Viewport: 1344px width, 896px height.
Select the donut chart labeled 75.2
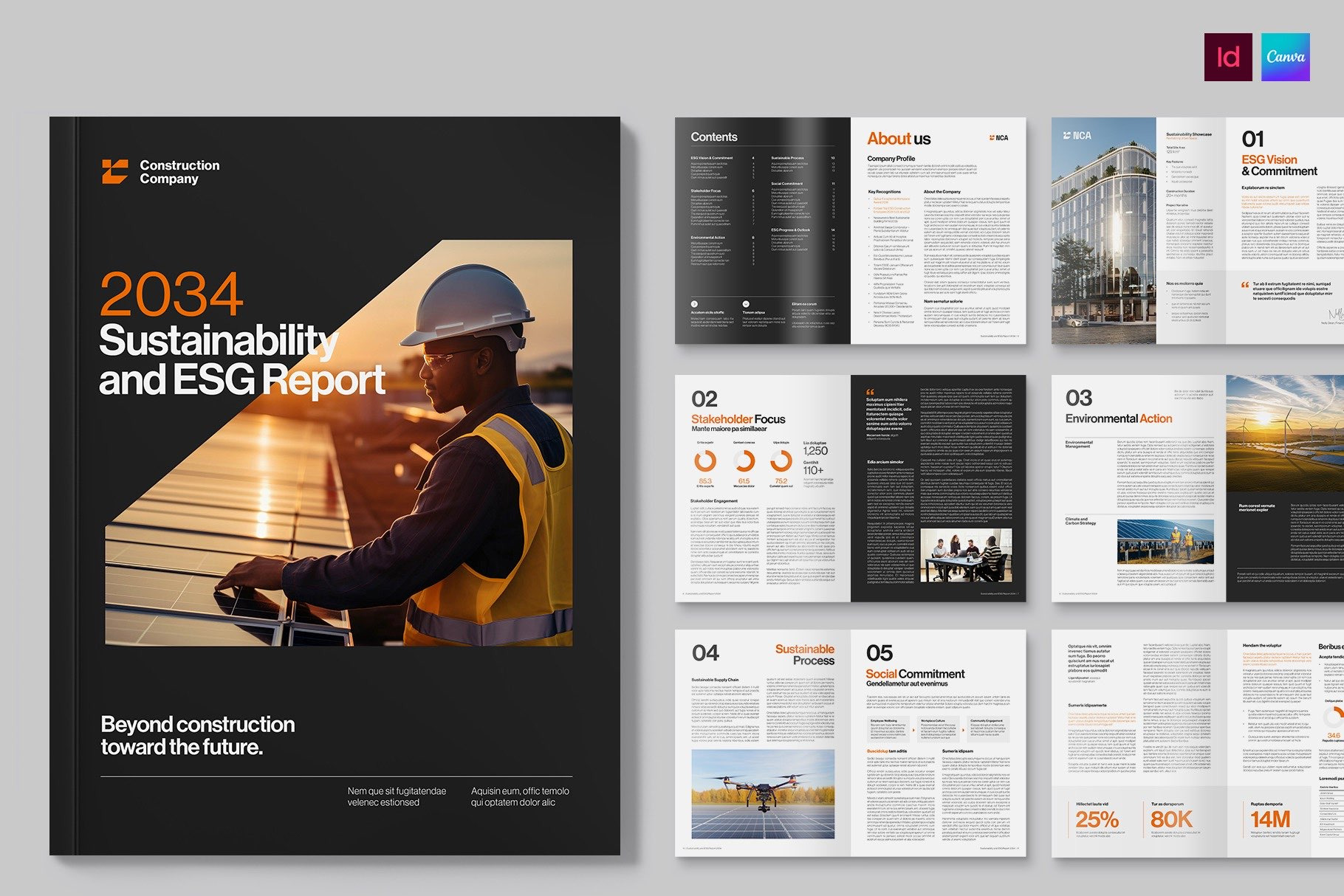[x=781, y=461]
